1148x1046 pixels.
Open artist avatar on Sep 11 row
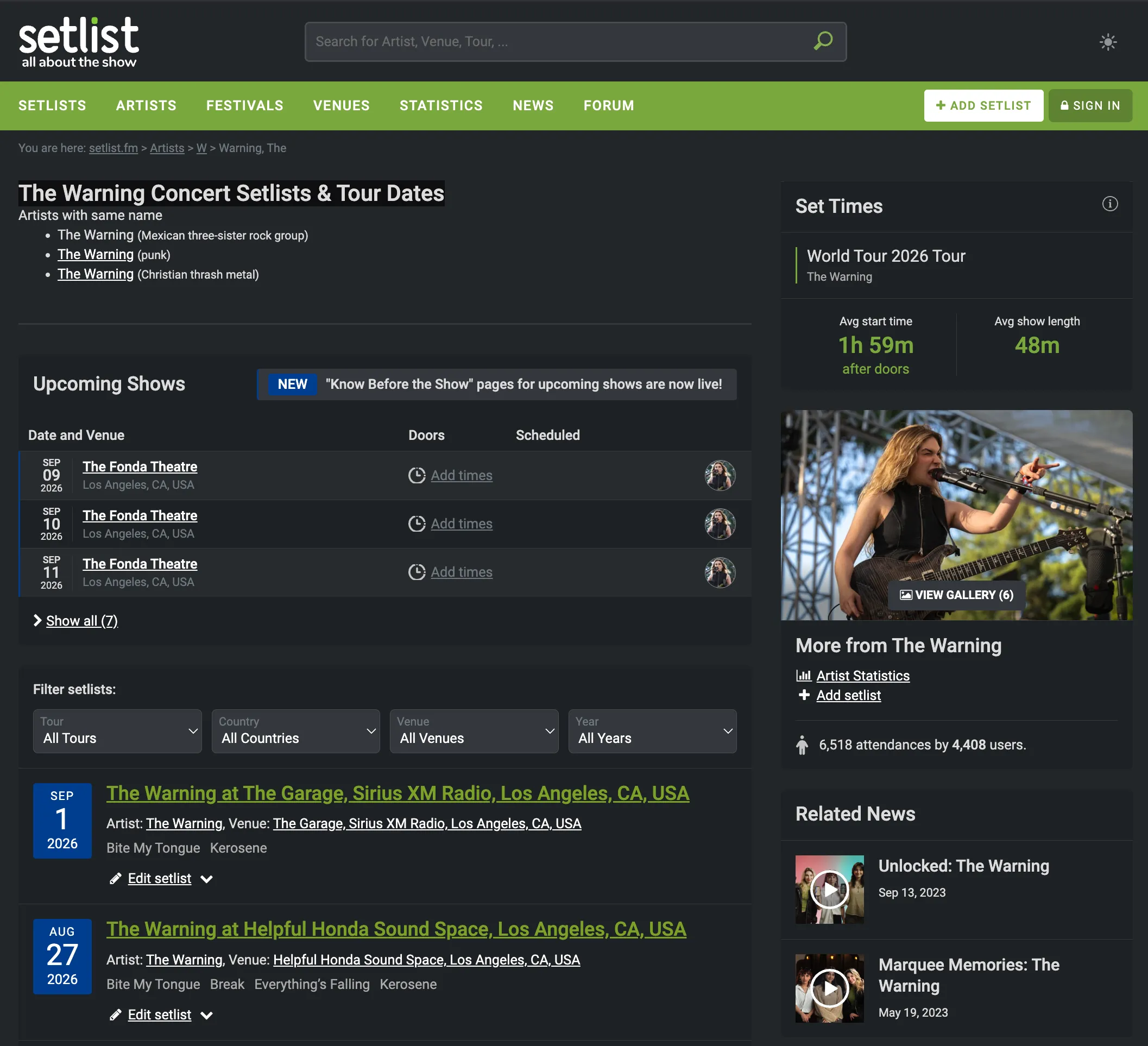point(720,572)
